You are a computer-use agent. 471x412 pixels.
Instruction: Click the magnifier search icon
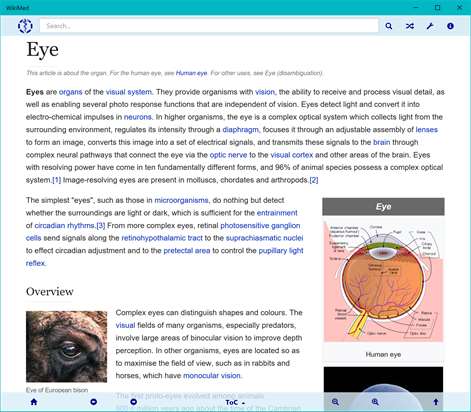(389, 26)
